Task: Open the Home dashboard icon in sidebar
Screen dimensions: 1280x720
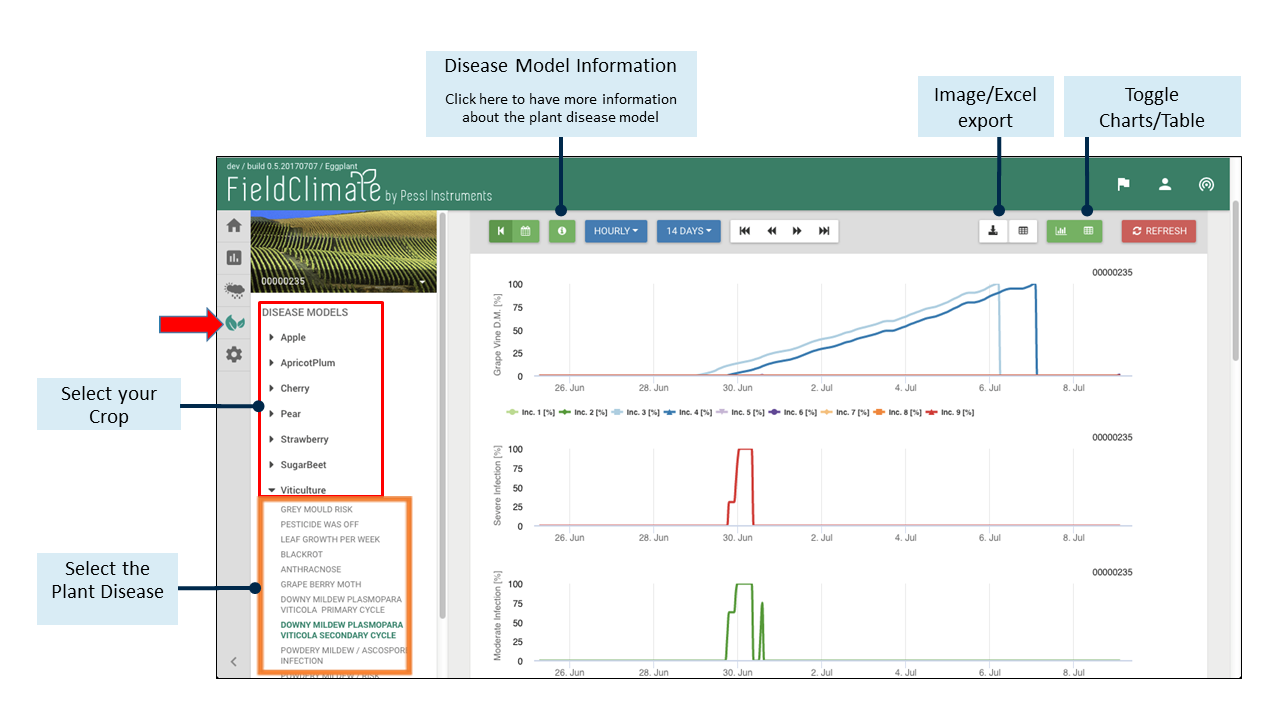Action: [x=234, y=226]
